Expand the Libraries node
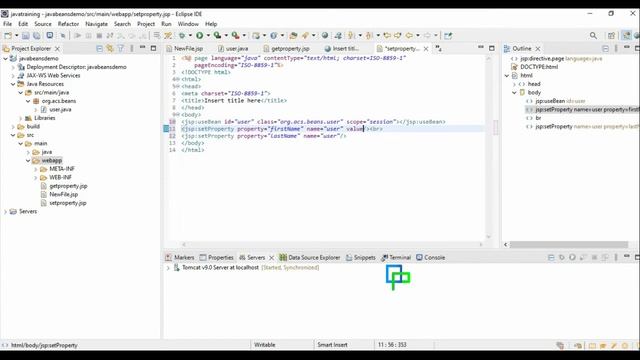 pyautogui.click(x=21, y=118)
